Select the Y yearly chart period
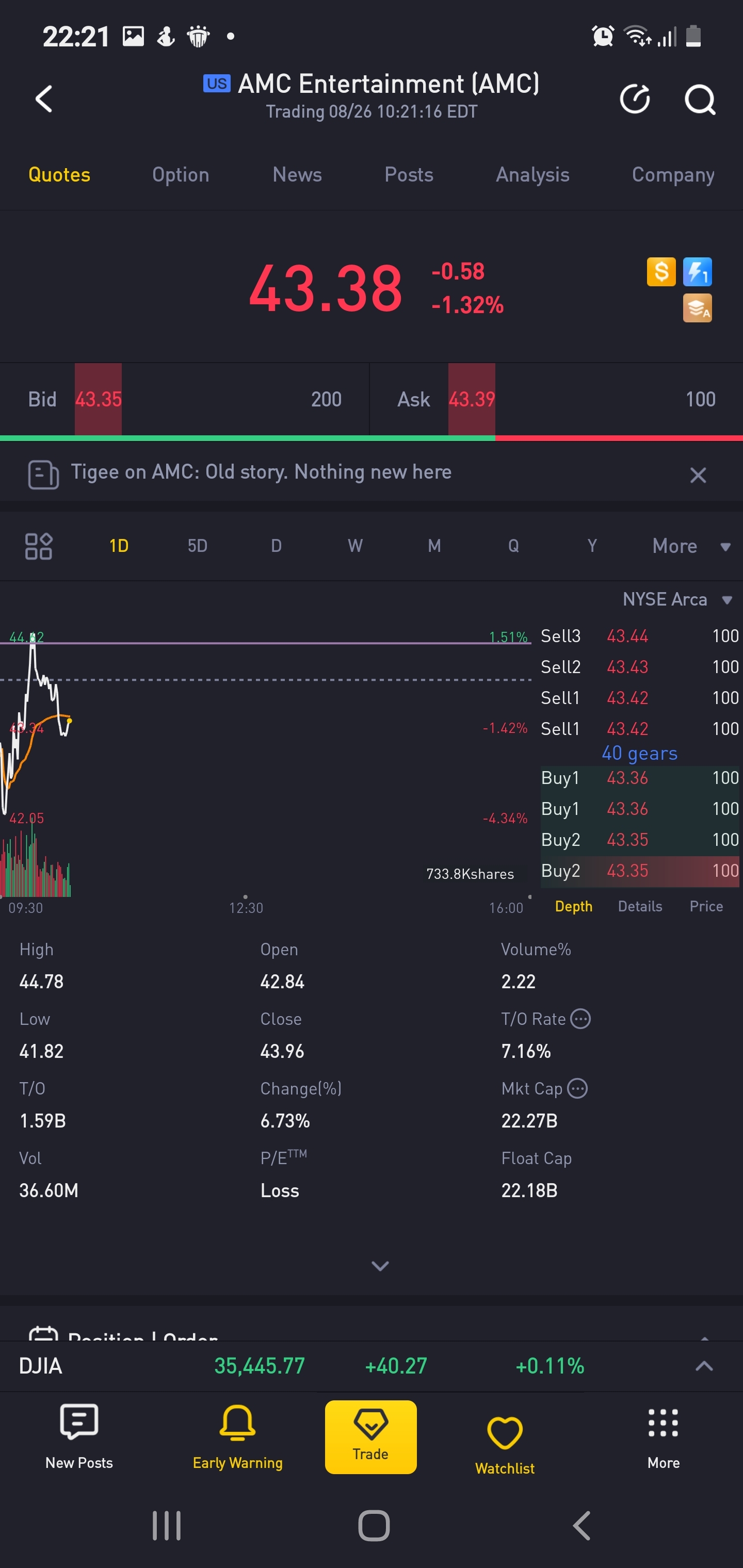Screen dimensions: 743x1568 592,545
